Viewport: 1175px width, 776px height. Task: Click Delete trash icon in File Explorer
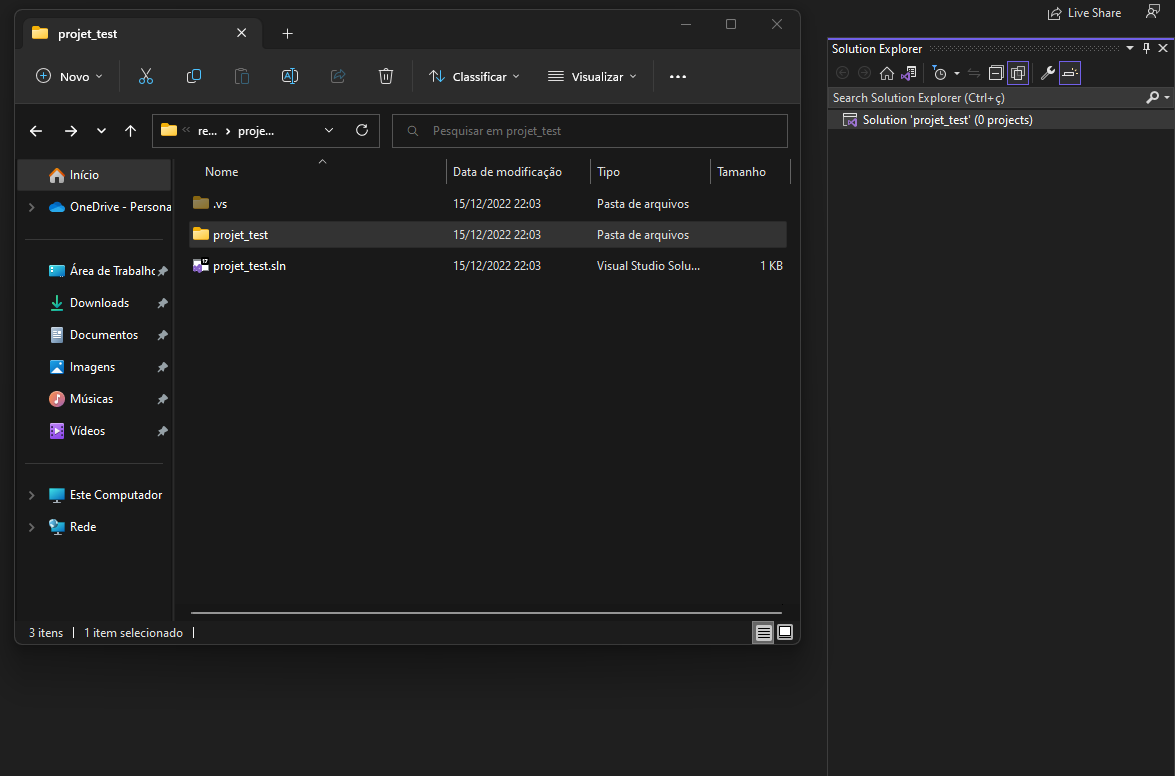pos(386,76)
